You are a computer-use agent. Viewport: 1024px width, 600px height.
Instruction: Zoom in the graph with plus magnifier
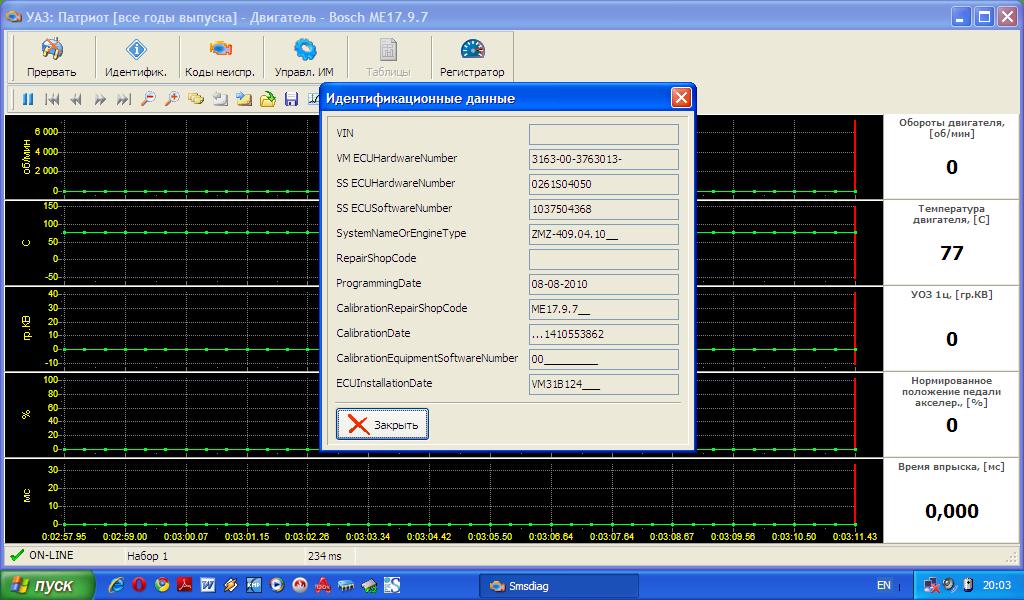pyautogui.click(x=172, y=99)
